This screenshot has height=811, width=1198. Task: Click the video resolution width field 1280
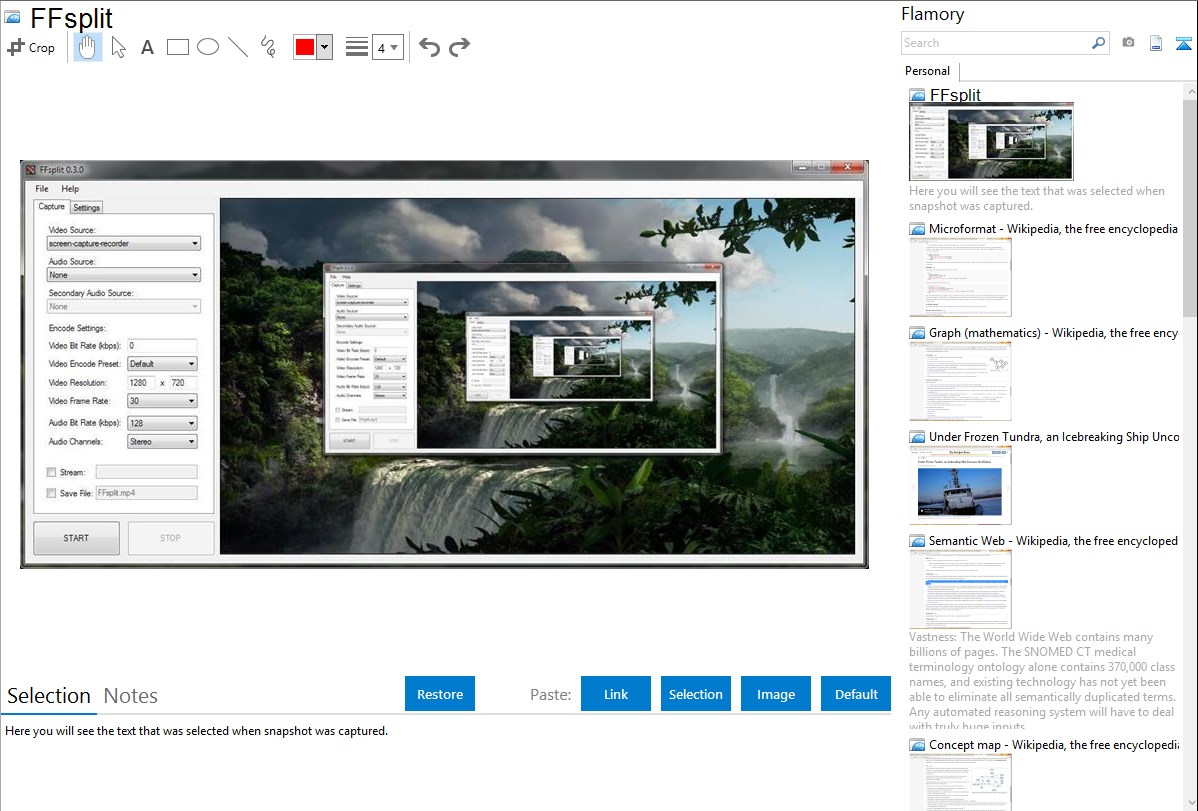(x=141, y=382)
